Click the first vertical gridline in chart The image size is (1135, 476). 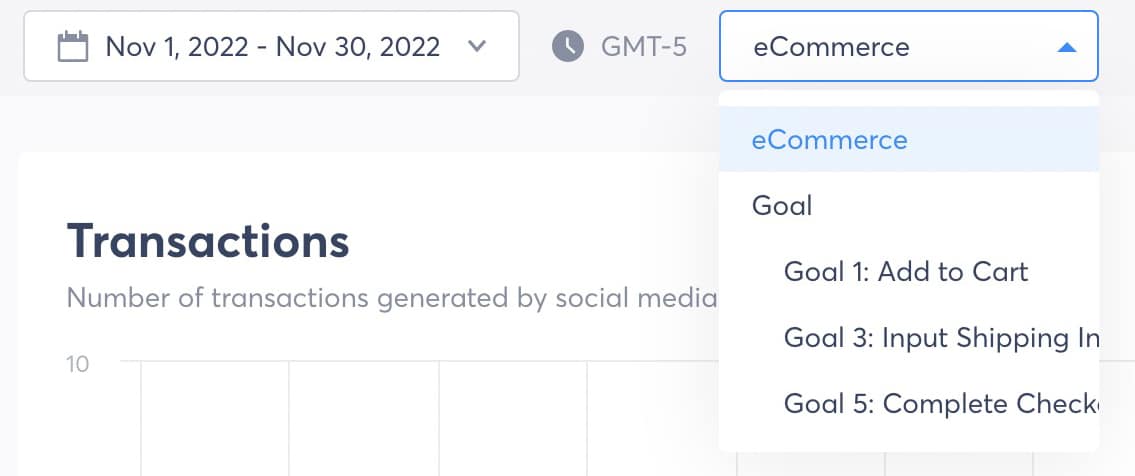pos(141,418)
